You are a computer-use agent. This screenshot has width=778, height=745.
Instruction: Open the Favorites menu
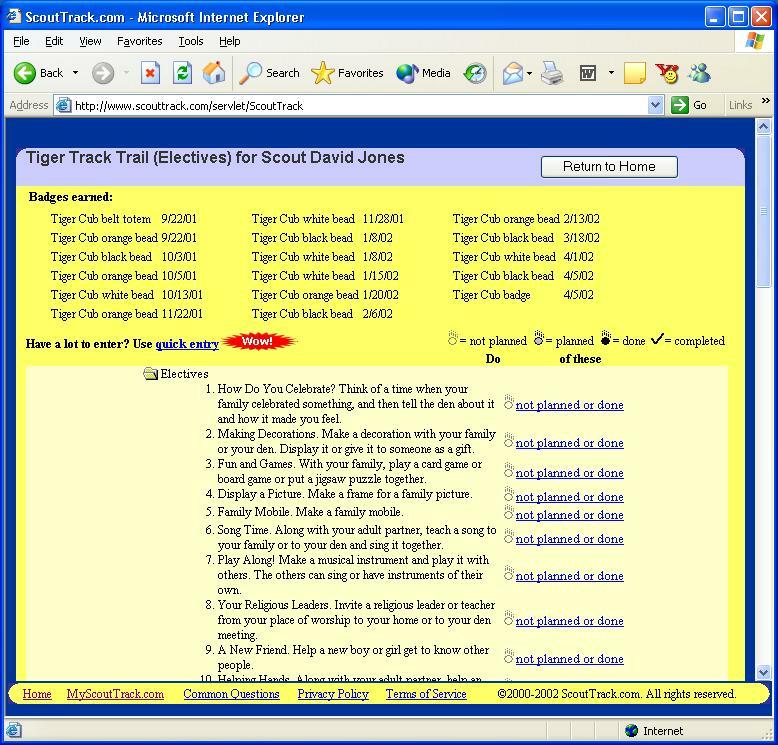pos(139,41)
